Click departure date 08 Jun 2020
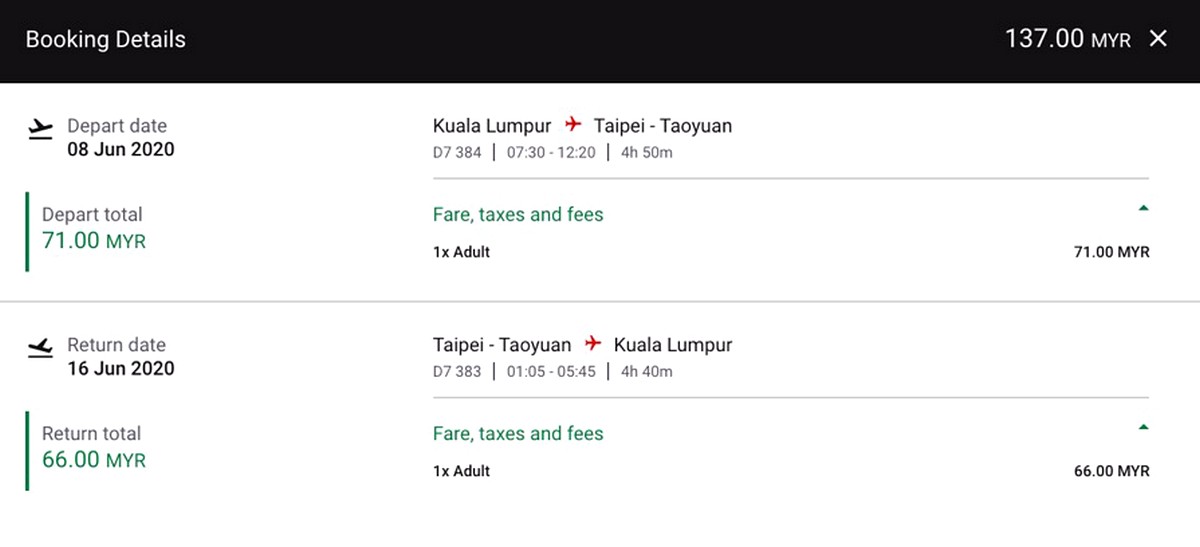 coord(121,149)
